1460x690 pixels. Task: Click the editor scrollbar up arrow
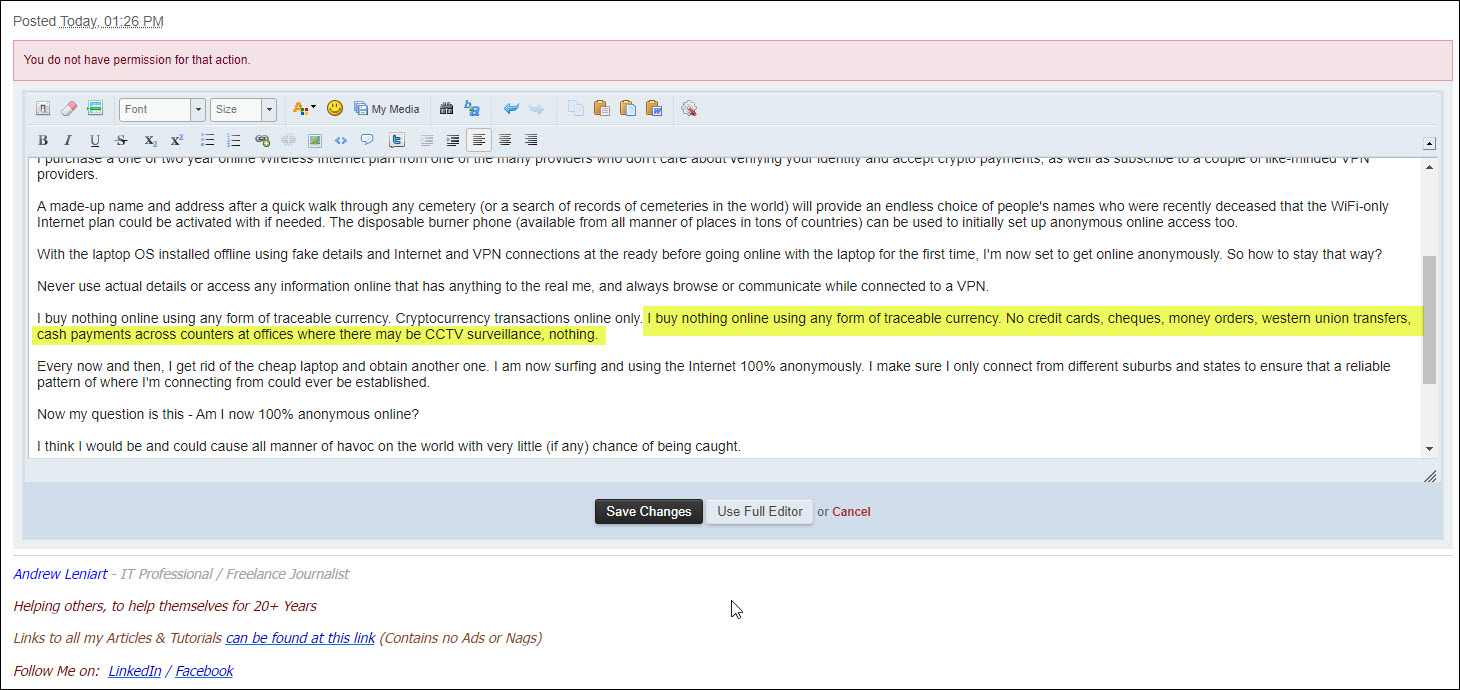1429,168
